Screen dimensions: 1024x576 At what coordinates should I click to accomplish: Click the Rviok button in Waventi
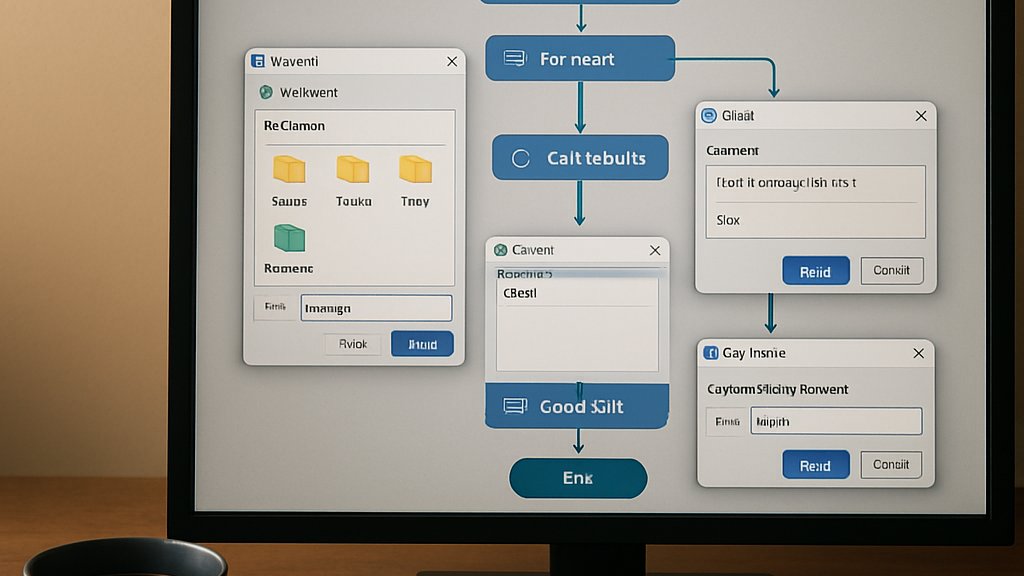[353, 344]
